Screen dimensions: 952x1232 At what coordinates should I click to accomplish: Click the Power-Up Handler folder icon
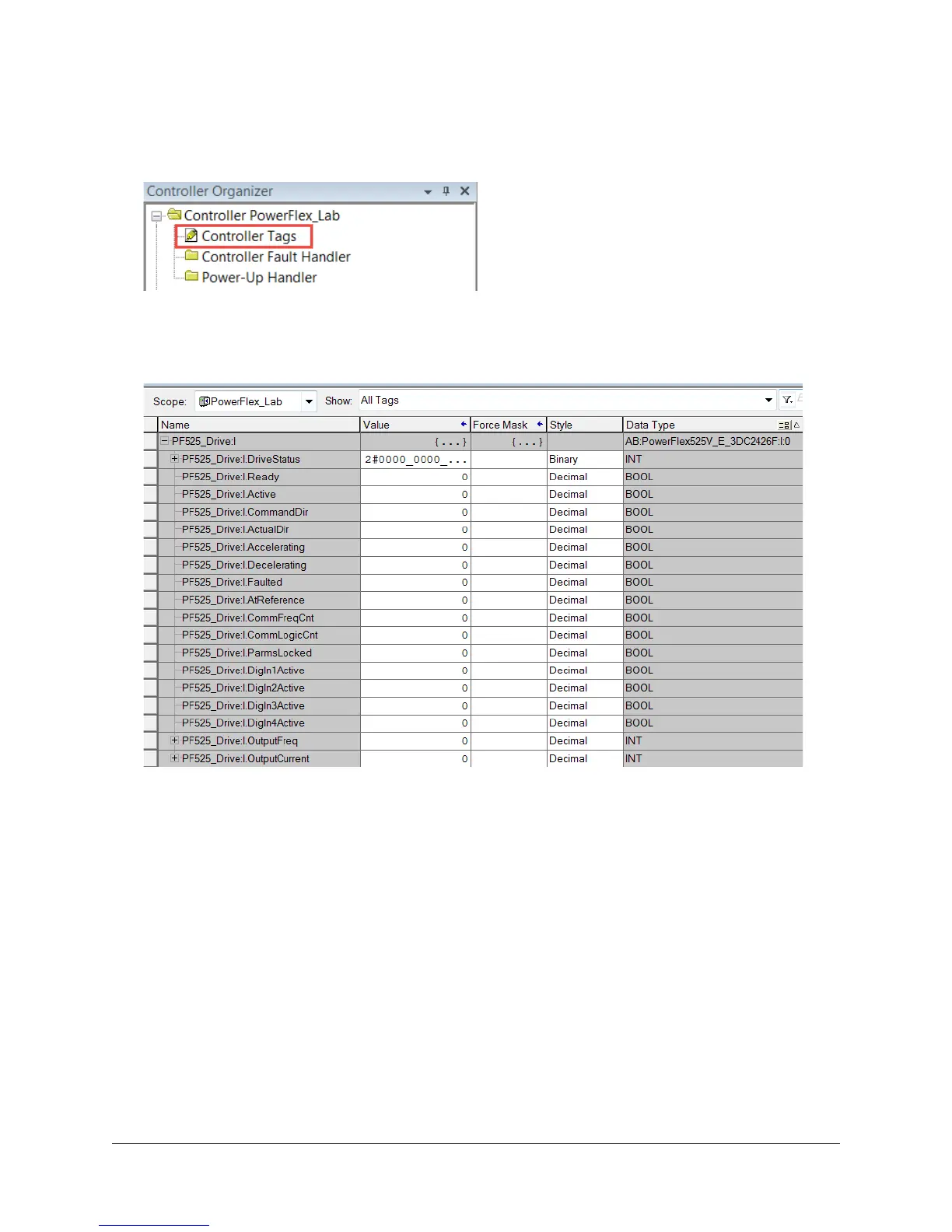click(191, 276)
